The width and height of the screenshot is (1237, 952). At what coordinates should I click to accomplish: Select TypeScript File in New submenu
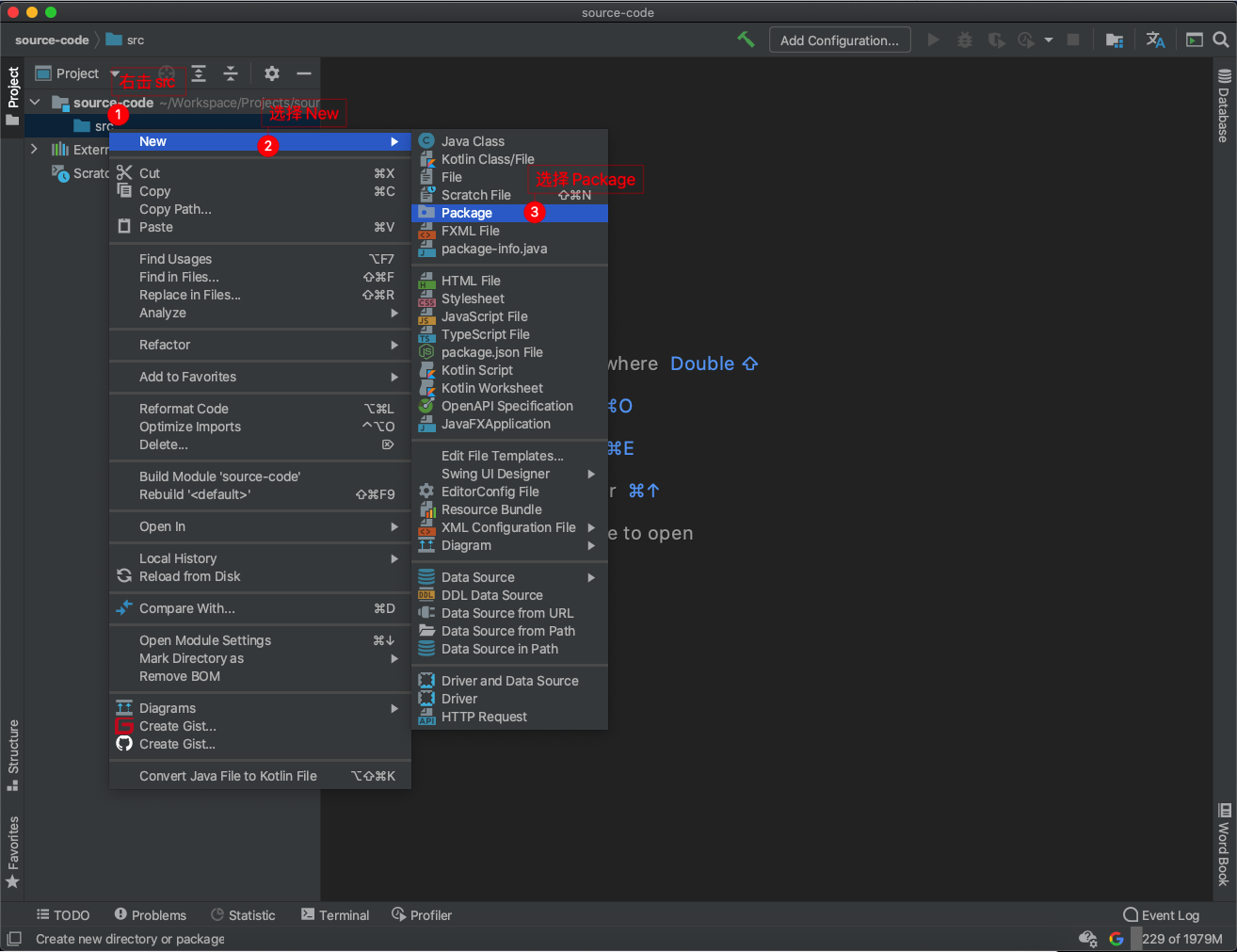click(510, 334)
